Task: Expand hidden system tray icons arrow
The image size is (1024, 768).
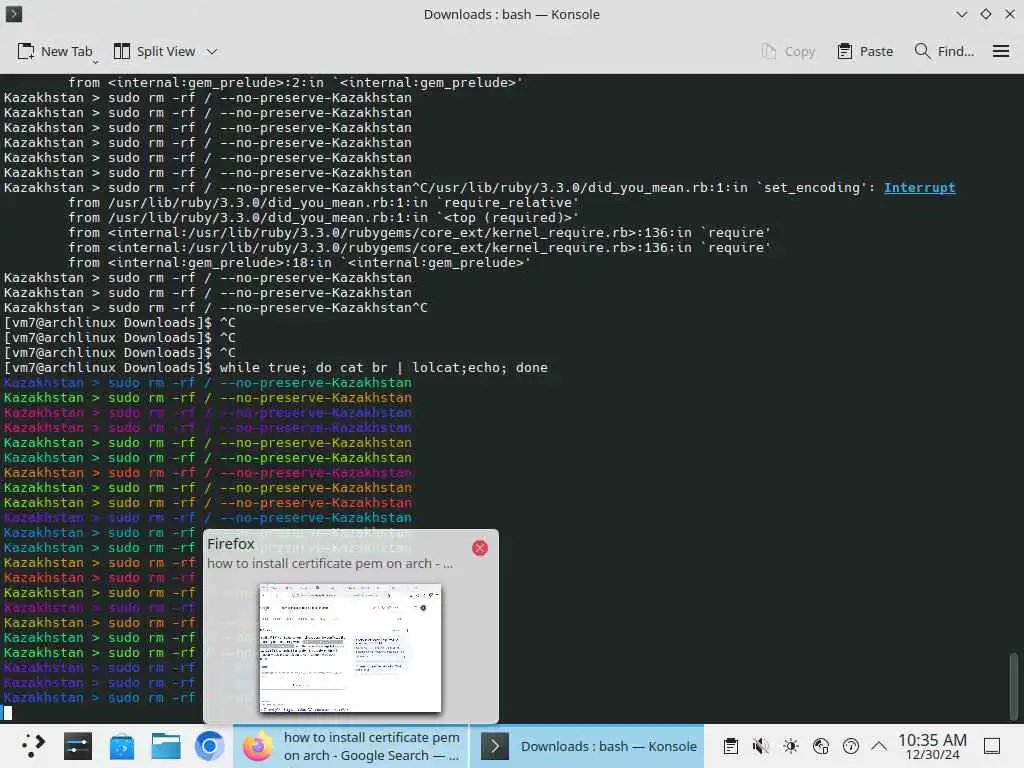Action: [879, 746]
